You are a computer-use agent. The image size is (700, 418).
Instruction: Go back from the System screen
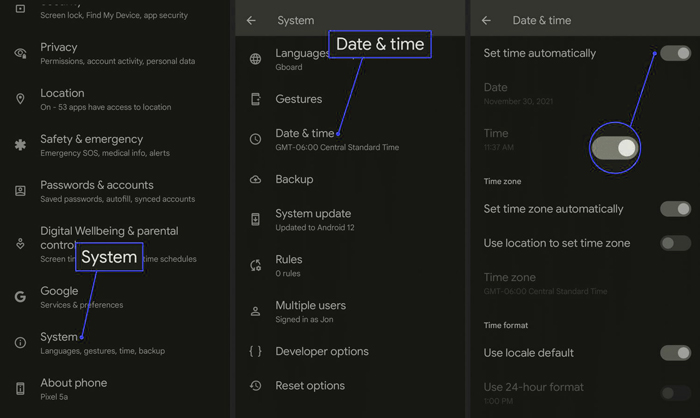pos(251,21)
